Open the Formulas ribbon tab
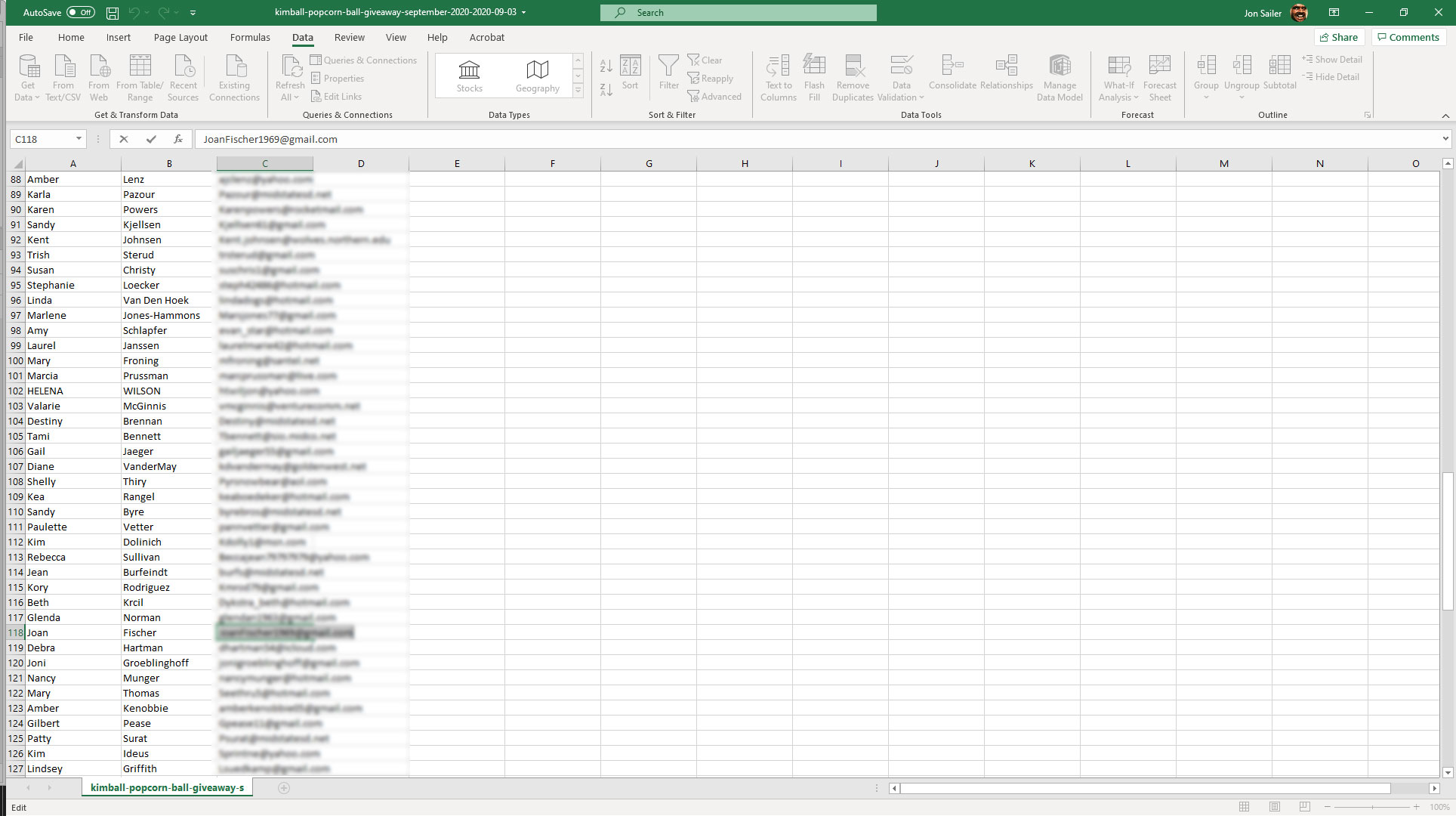 [250, 37]
